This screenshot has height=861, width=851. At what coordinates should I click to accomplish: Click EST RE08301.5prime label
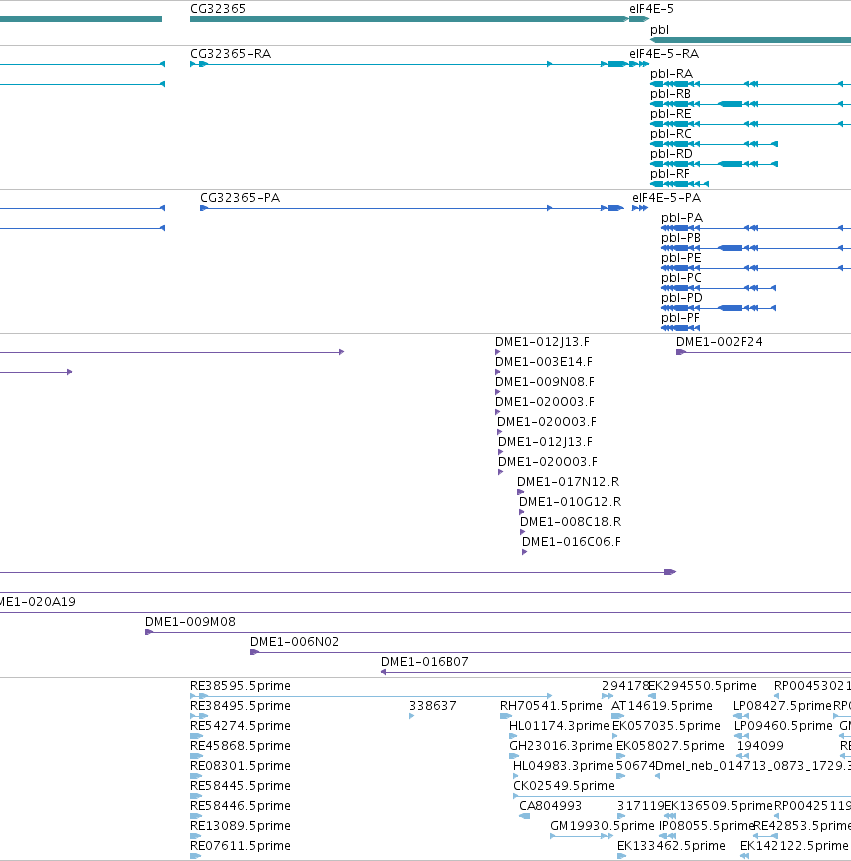click(x=240, y=765)
